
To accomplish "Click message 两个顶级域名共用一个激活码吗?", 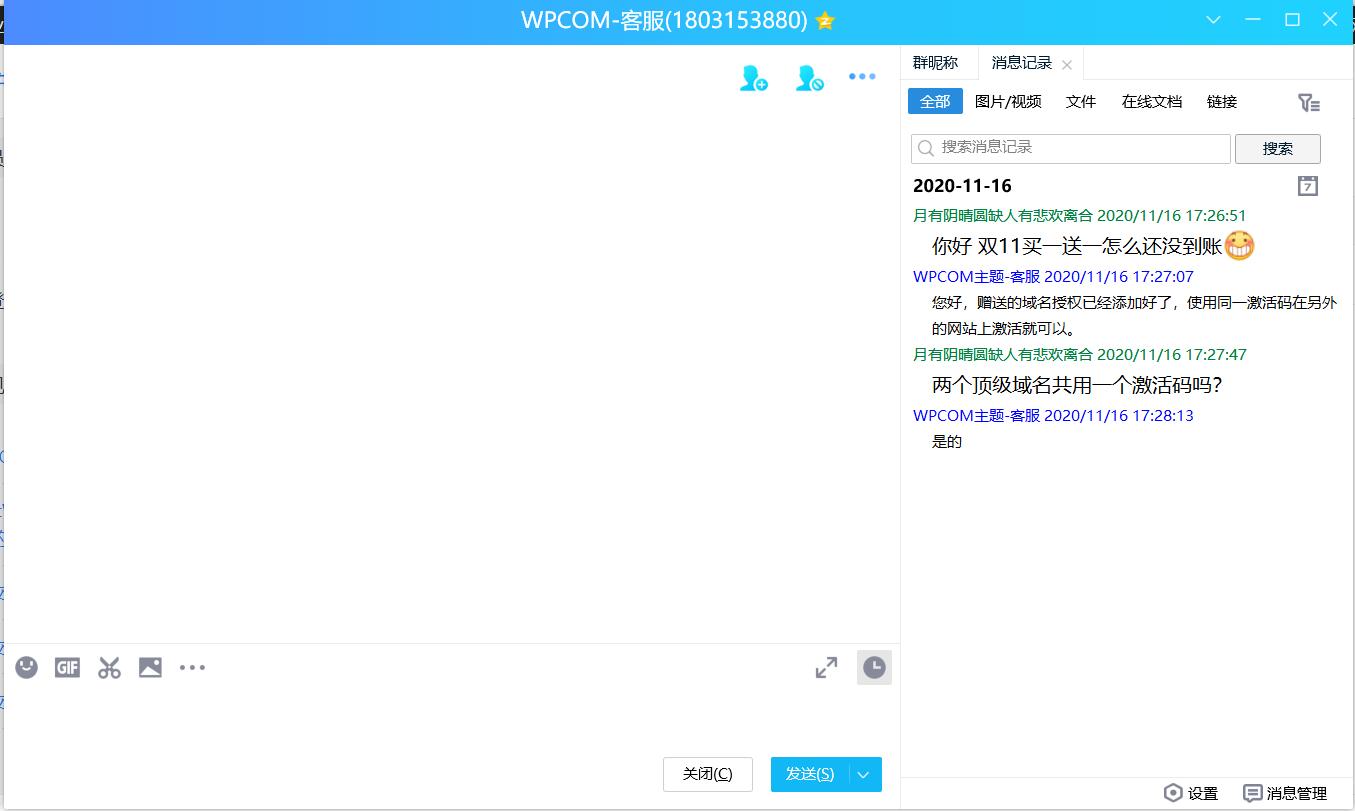I will point(1078,385).
